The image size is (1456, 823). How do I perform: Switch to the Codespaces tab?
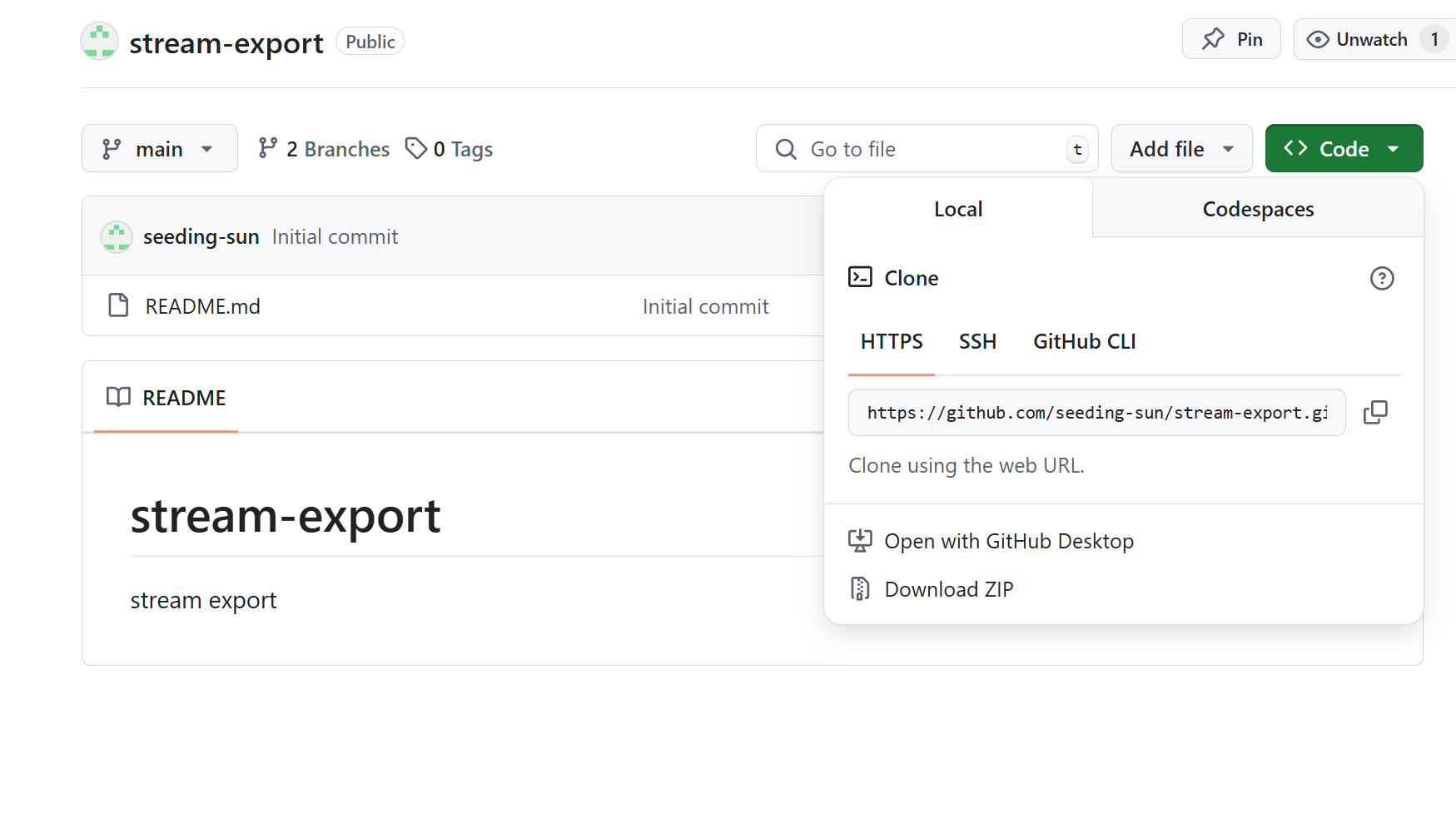(1258, 209)
